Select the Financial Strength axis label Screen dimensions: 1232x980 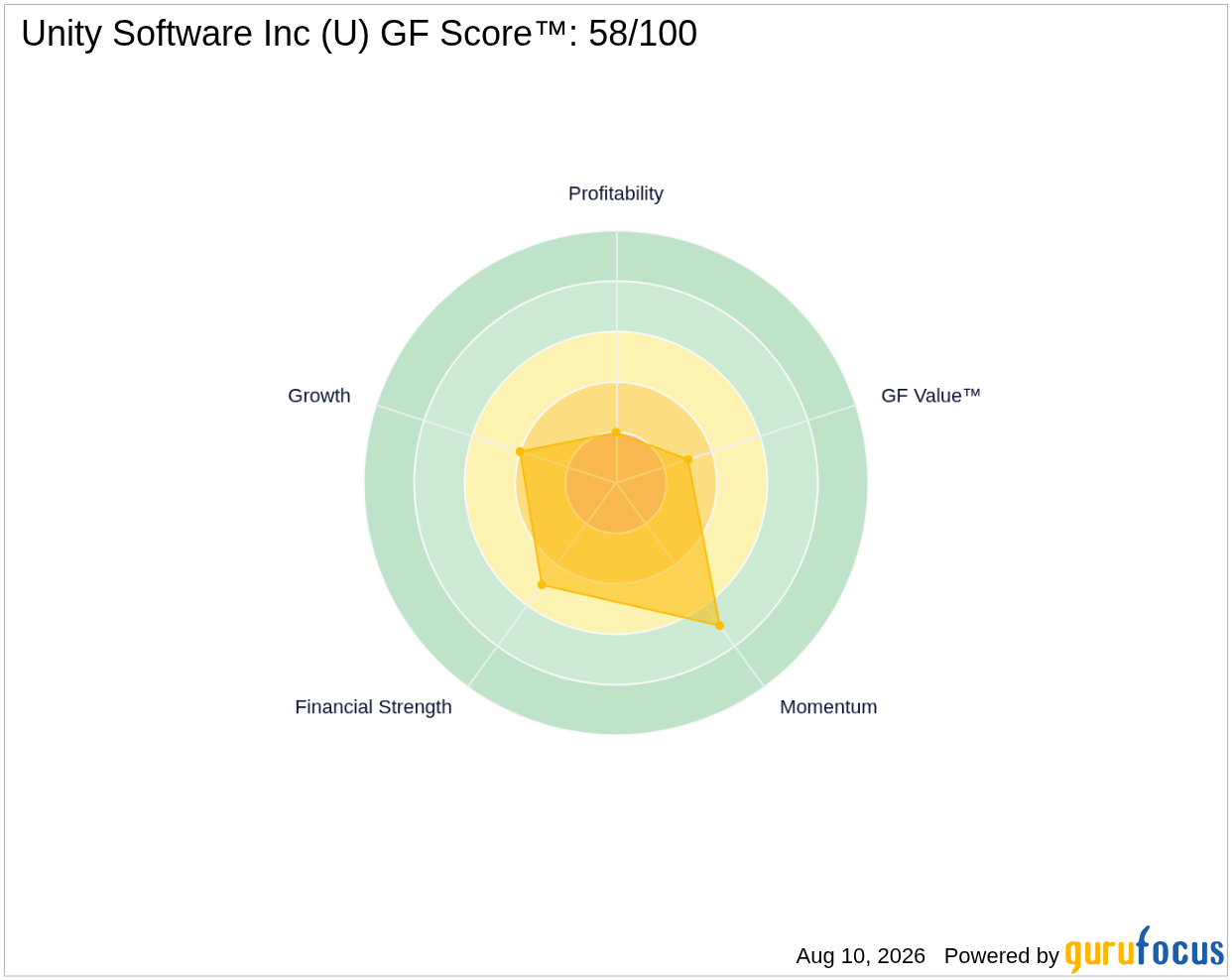[x=373, y=707]
